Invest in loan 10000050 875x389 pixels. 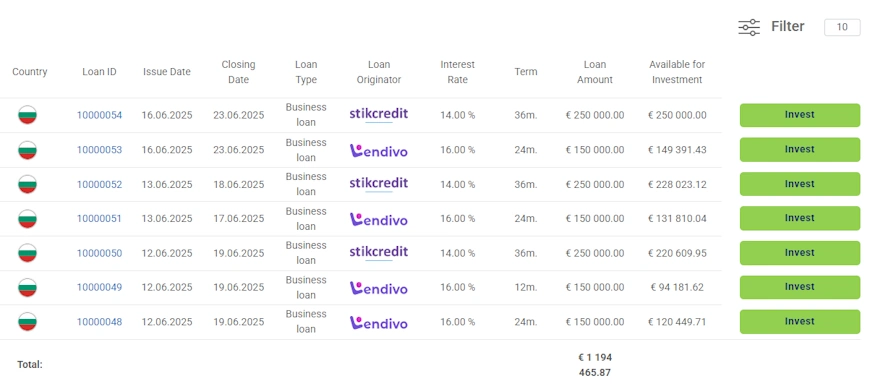[800, 253]
